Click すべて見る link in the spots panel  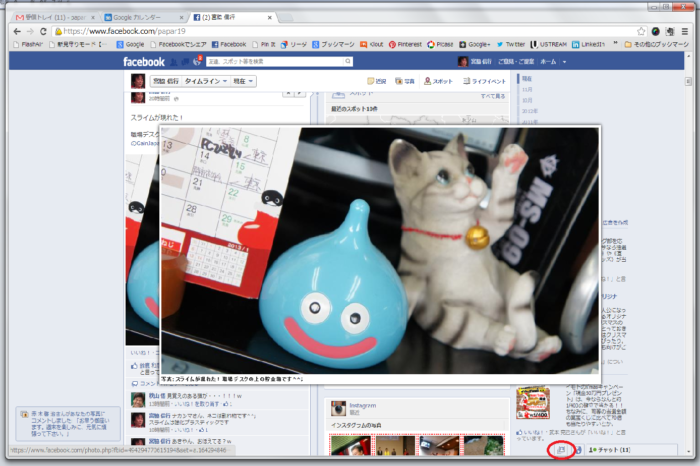(x=493, y=96)
